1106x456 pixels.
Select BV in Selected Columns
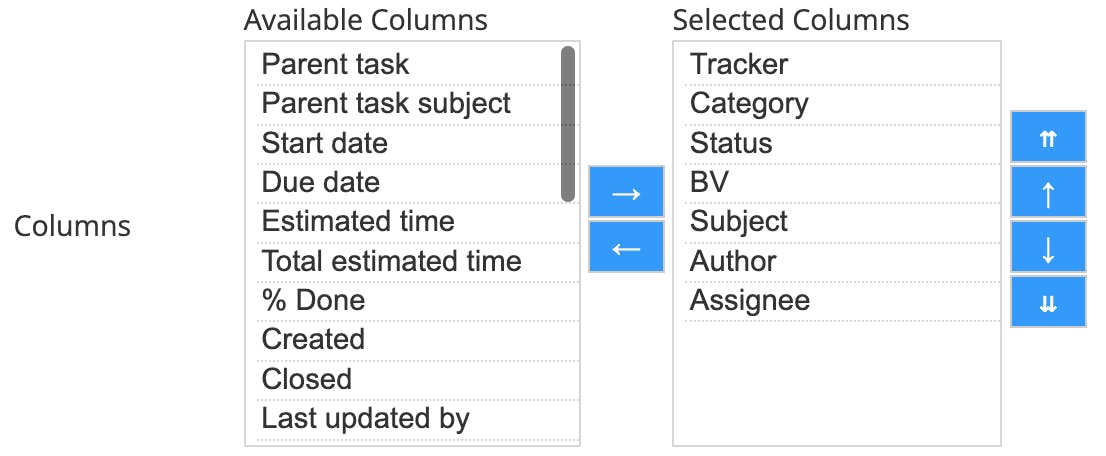pyautogui.click(x=709, y=183)
